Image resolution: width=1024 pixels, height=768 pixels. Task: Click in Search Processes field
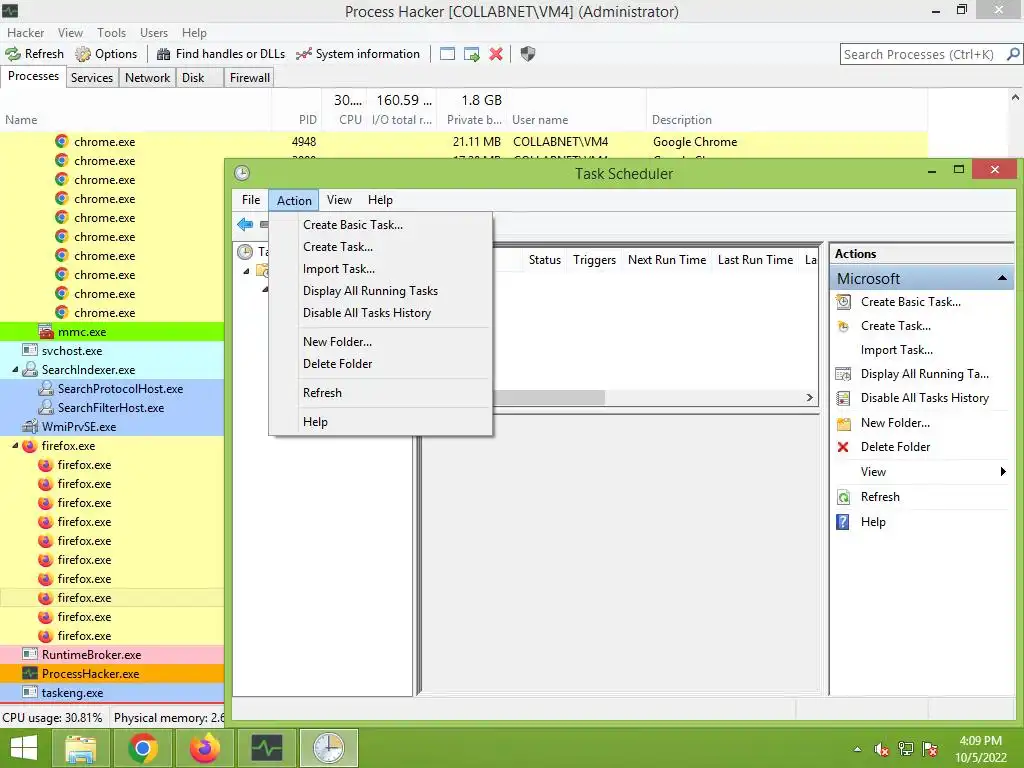click(x=922, y=54)
